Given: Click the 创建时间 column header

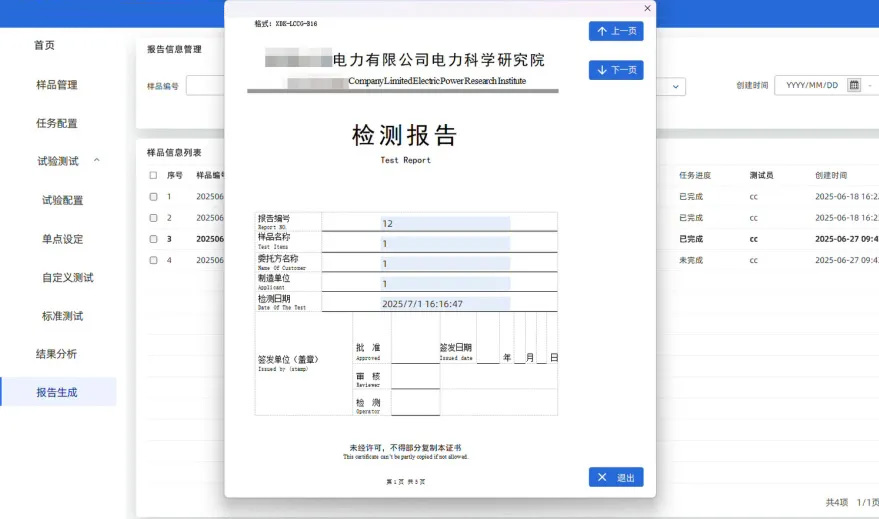Looking at the screenshot, I should point(831,175).
